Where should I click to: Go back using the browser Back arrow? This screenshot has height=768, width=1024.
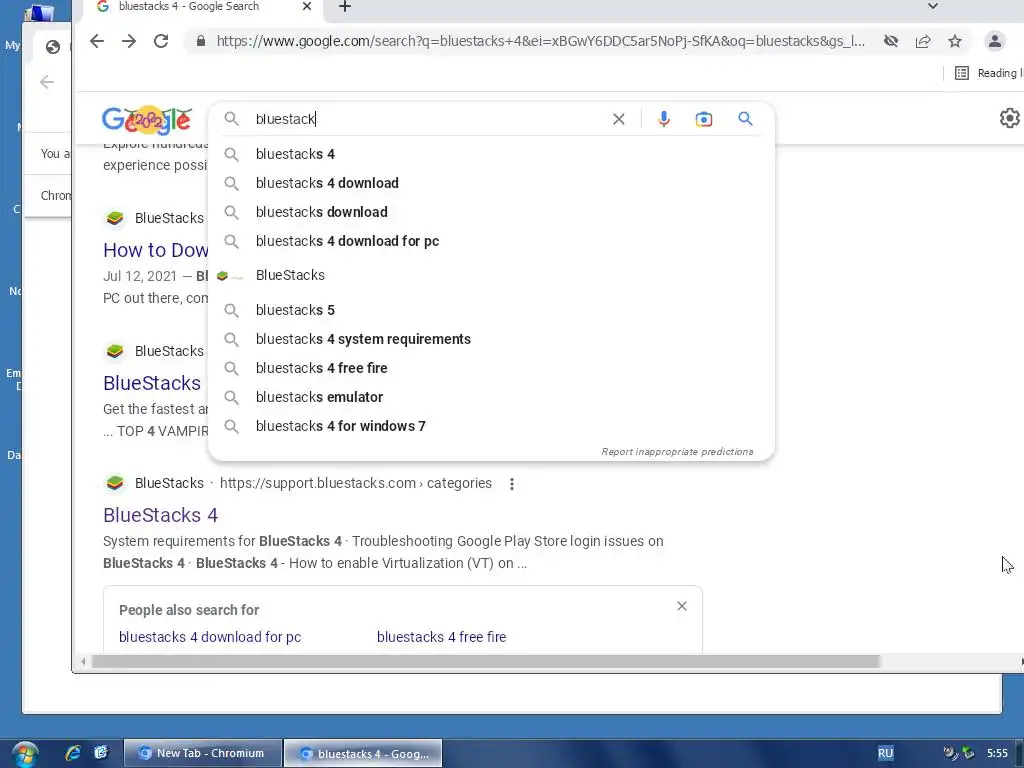pyautogui.click(x=97, y=41)
